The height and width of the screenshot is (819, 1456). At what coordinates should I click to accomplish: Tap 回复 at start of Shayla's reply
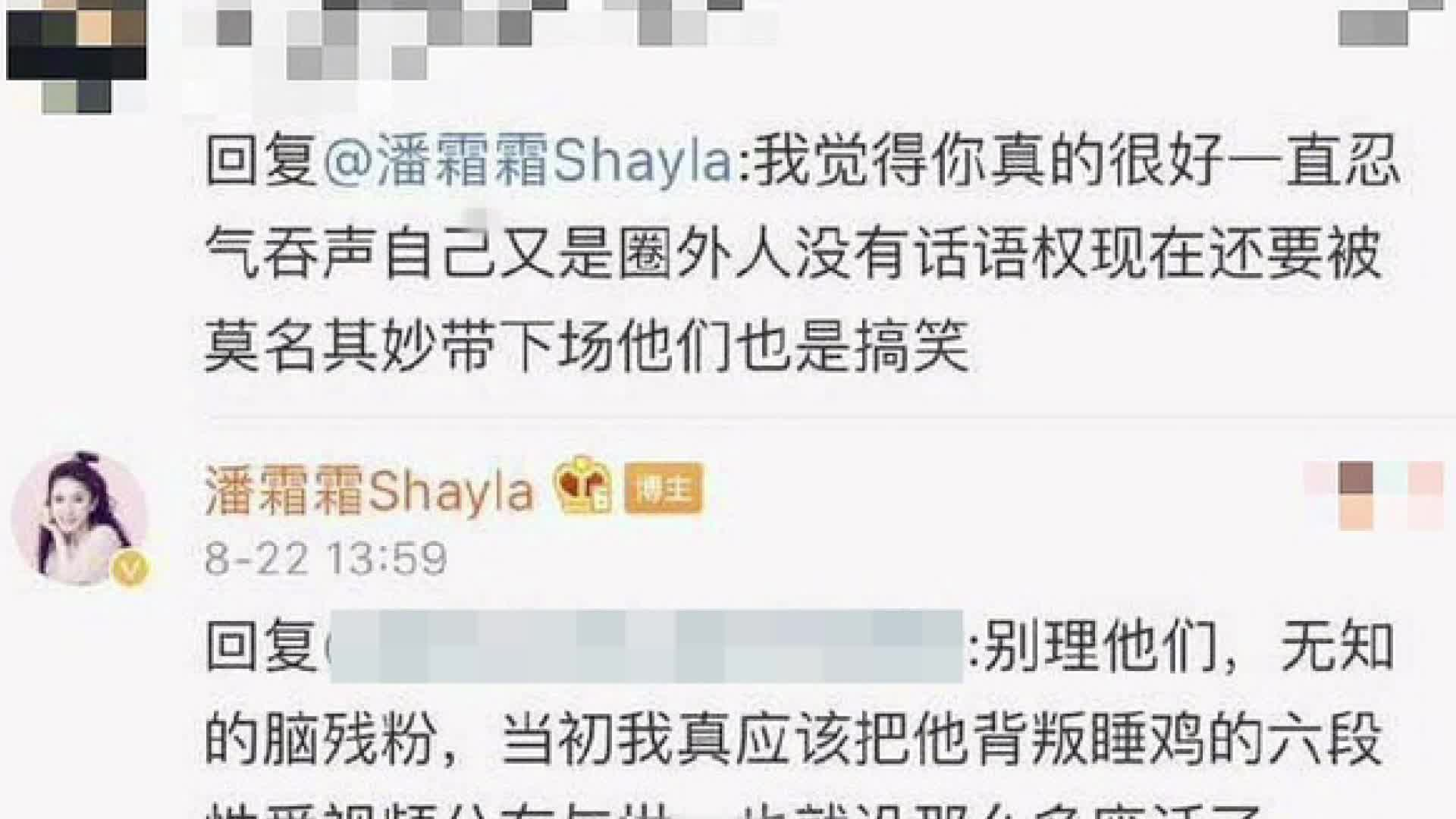coord(260,647)
